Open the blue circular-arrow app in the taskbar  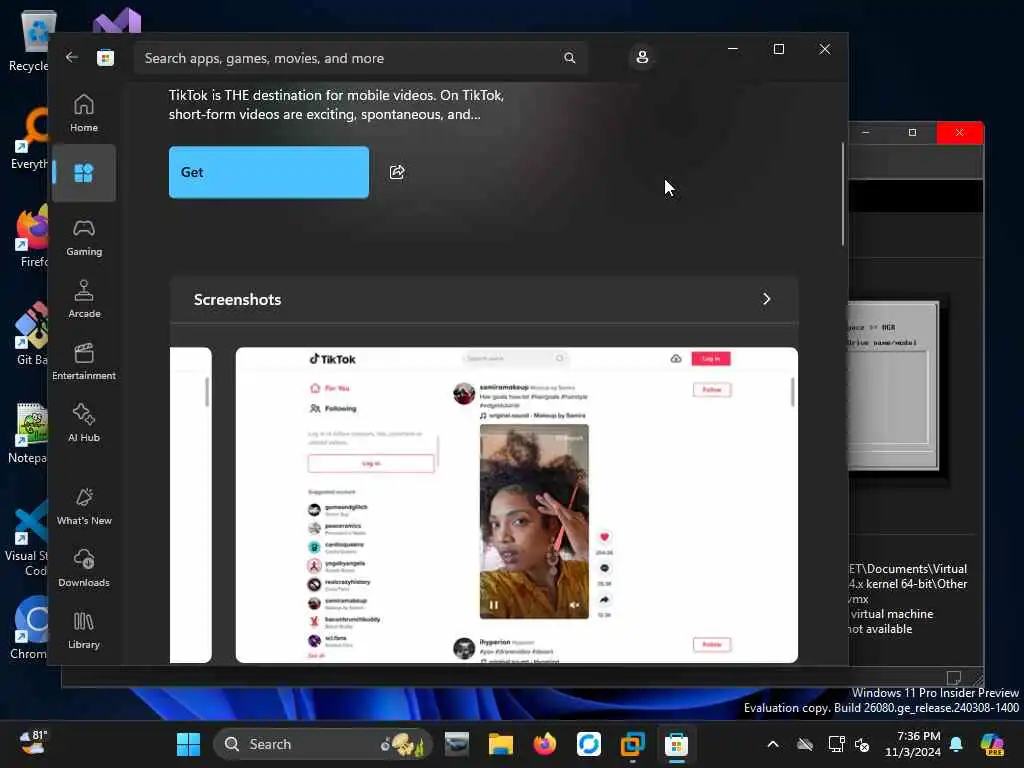[x=588, y=744]
